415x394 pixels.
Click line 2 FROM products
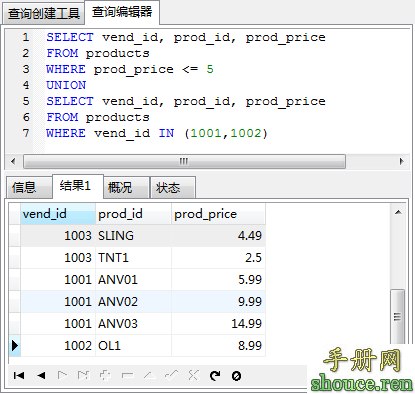98,53
